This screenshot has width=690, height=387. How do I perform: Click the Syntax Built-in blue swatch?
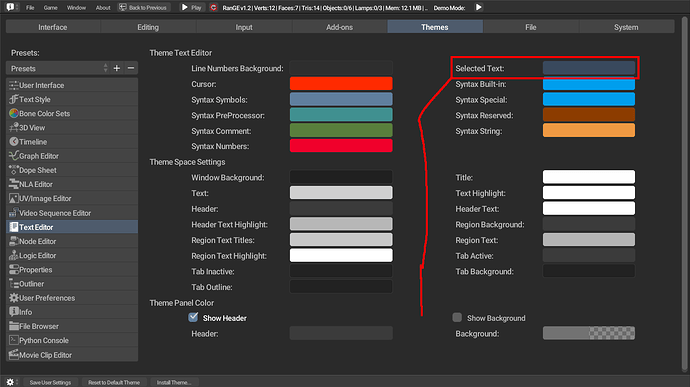[589, 84]
